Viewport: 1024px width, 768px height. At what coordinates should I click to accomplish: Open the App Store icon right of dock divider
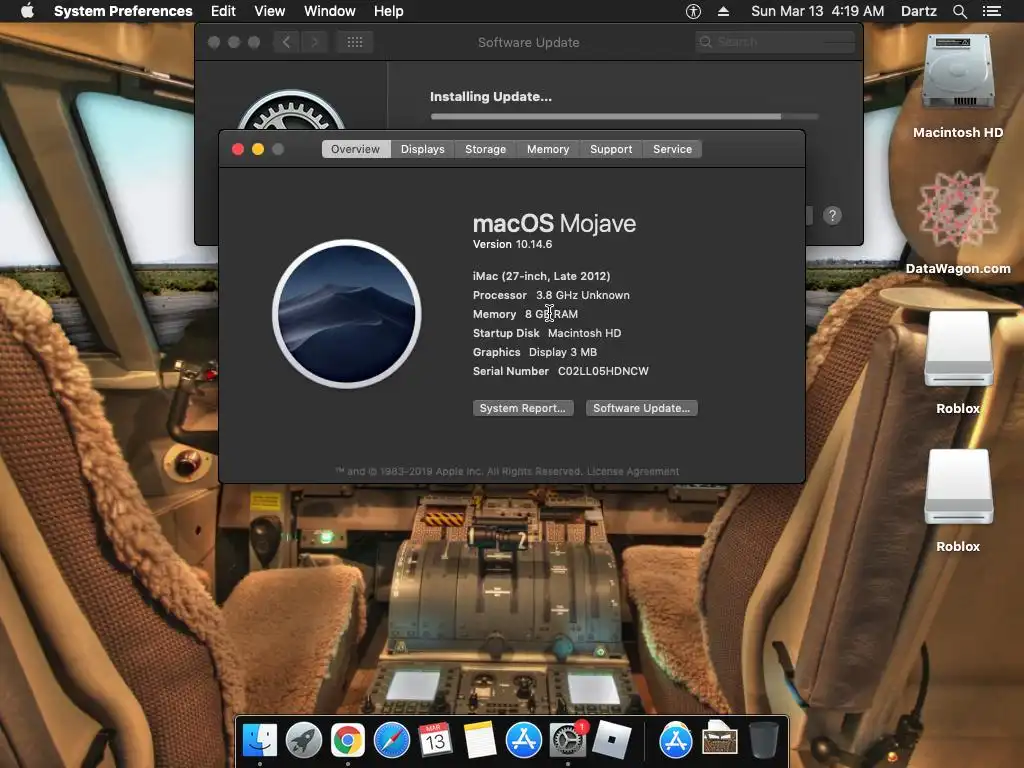point(676,741)
